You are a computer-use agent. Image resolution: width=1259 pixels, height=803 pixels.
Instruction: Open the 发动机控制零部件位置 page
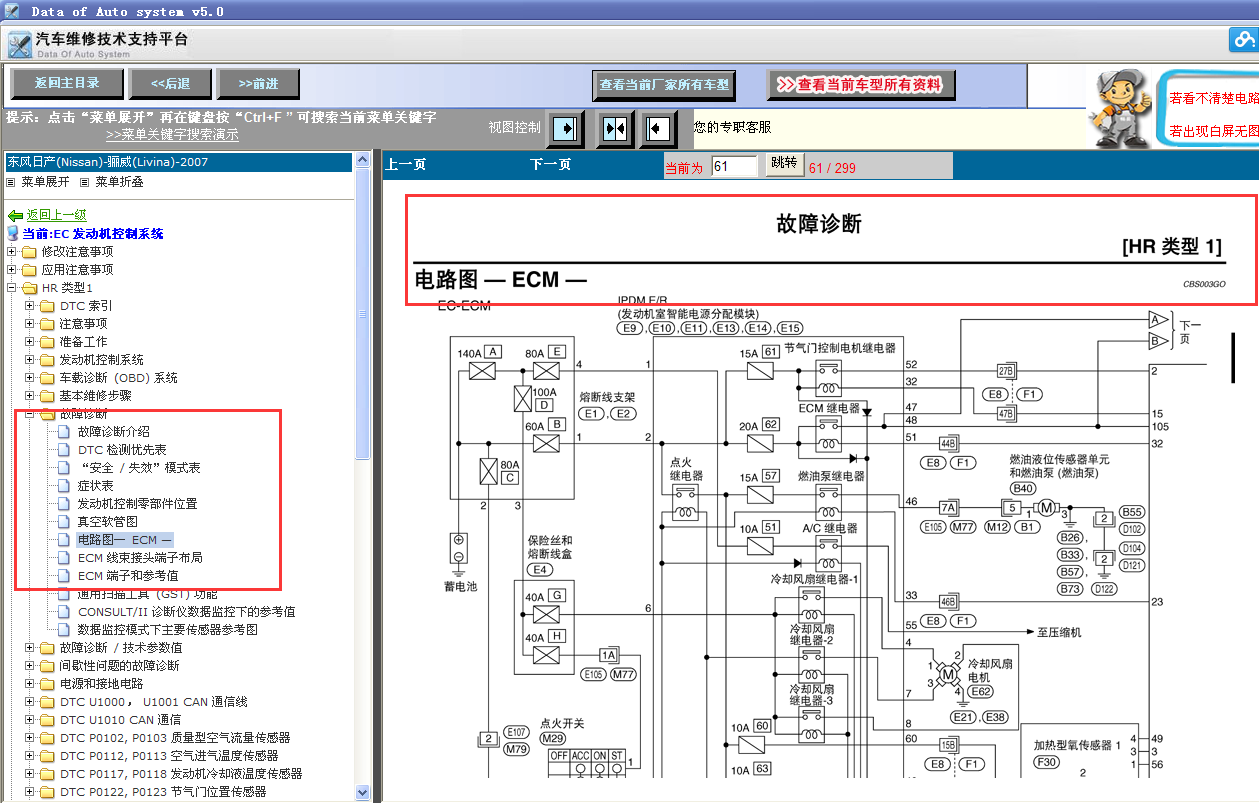click(x=138, y=504)
